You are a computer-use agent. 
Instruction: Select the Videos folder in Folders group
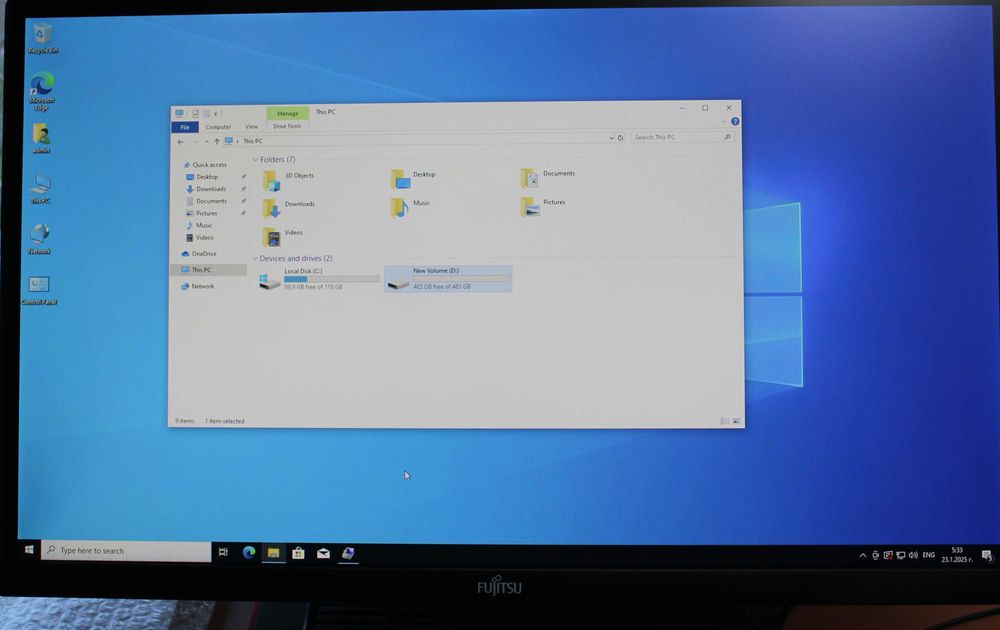[283, 237]
